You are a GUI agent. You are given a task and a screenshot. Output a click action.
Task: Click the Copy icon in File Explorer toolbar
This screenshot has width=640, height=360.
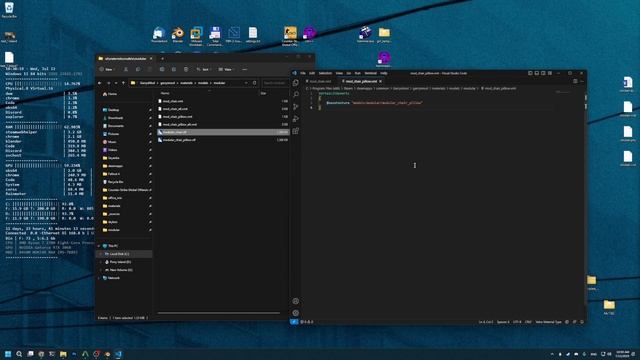(x=138, y=70)
